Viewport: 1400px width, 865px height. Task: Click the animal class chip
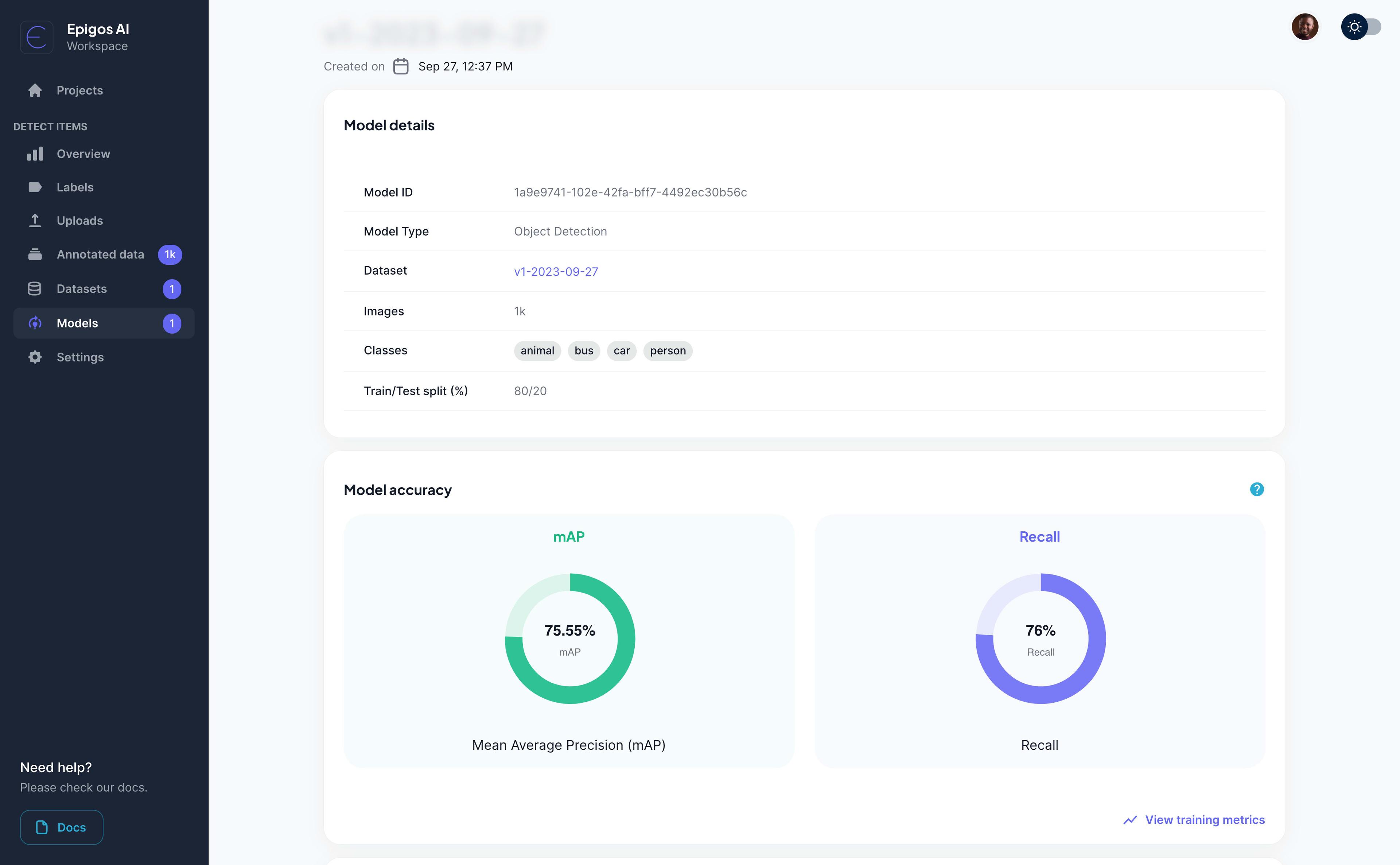537,351
